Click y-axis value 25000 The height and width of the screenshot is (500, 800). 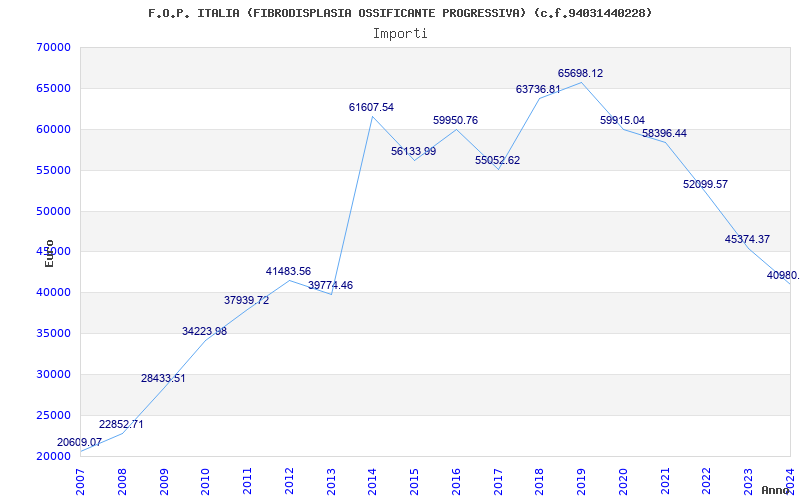tap(53, 415)
